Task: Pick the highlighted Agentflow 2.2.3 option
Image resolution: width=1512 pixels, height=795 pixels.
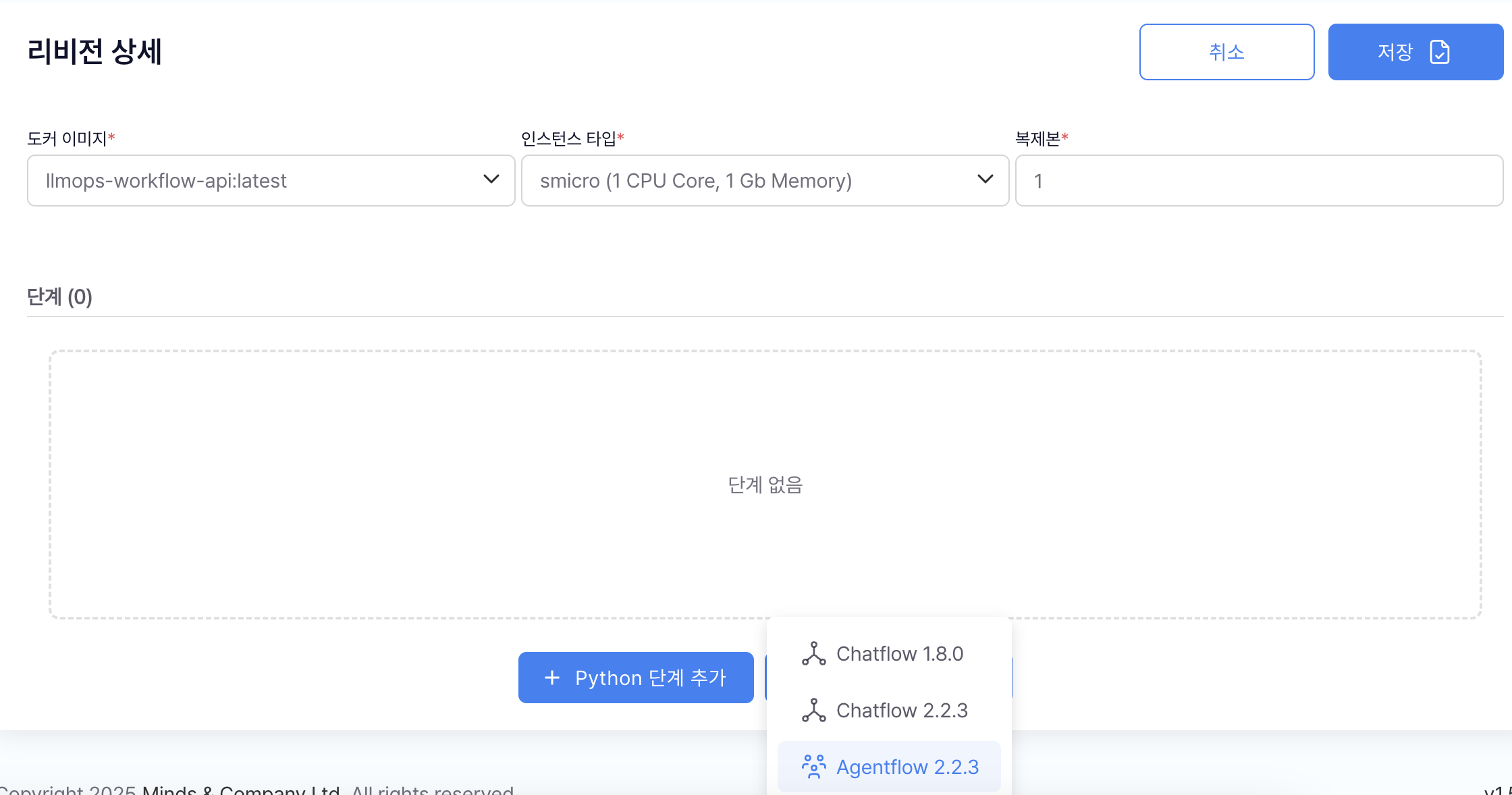Action: [x=907, y=767]
